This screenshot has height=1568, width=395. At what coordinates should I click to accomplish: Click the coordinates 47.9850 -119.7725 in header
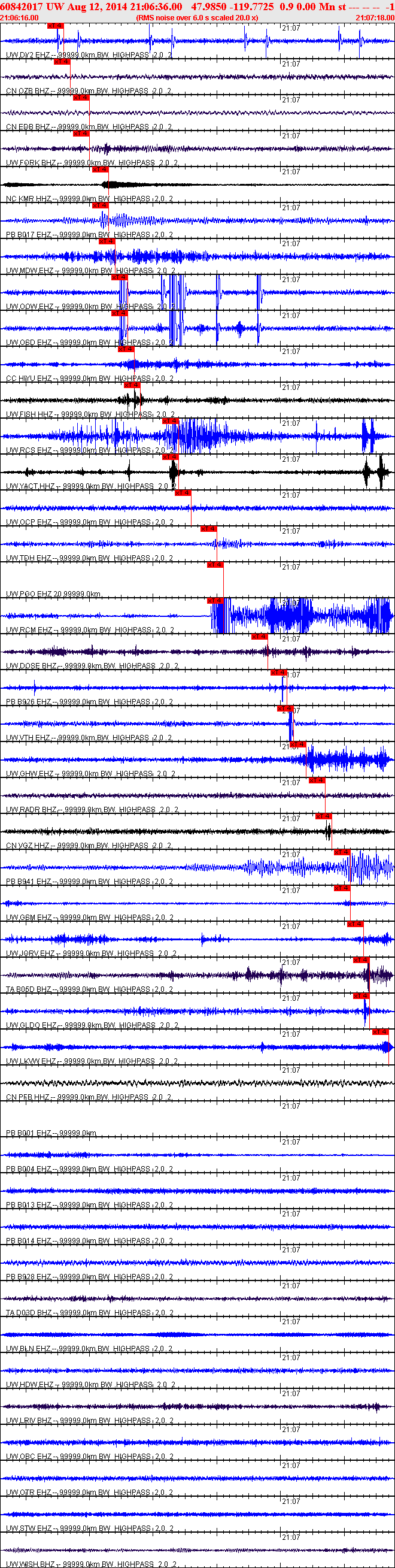tap(232, 6)
